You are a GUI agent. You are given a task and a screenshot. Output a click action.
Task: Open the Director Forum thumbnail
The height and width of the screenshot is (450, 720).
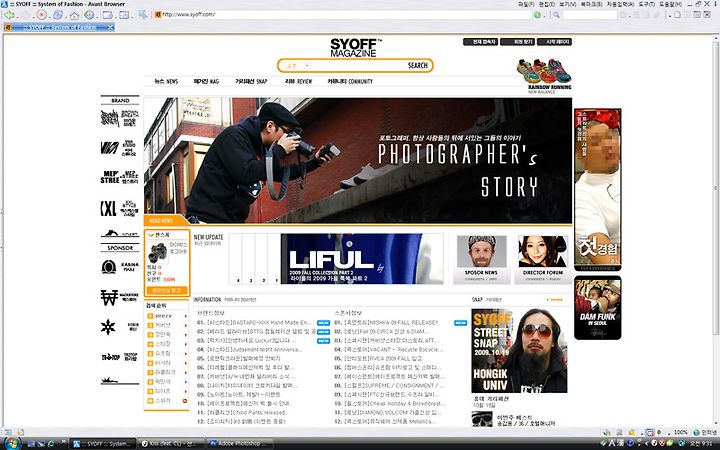(542, 259)
